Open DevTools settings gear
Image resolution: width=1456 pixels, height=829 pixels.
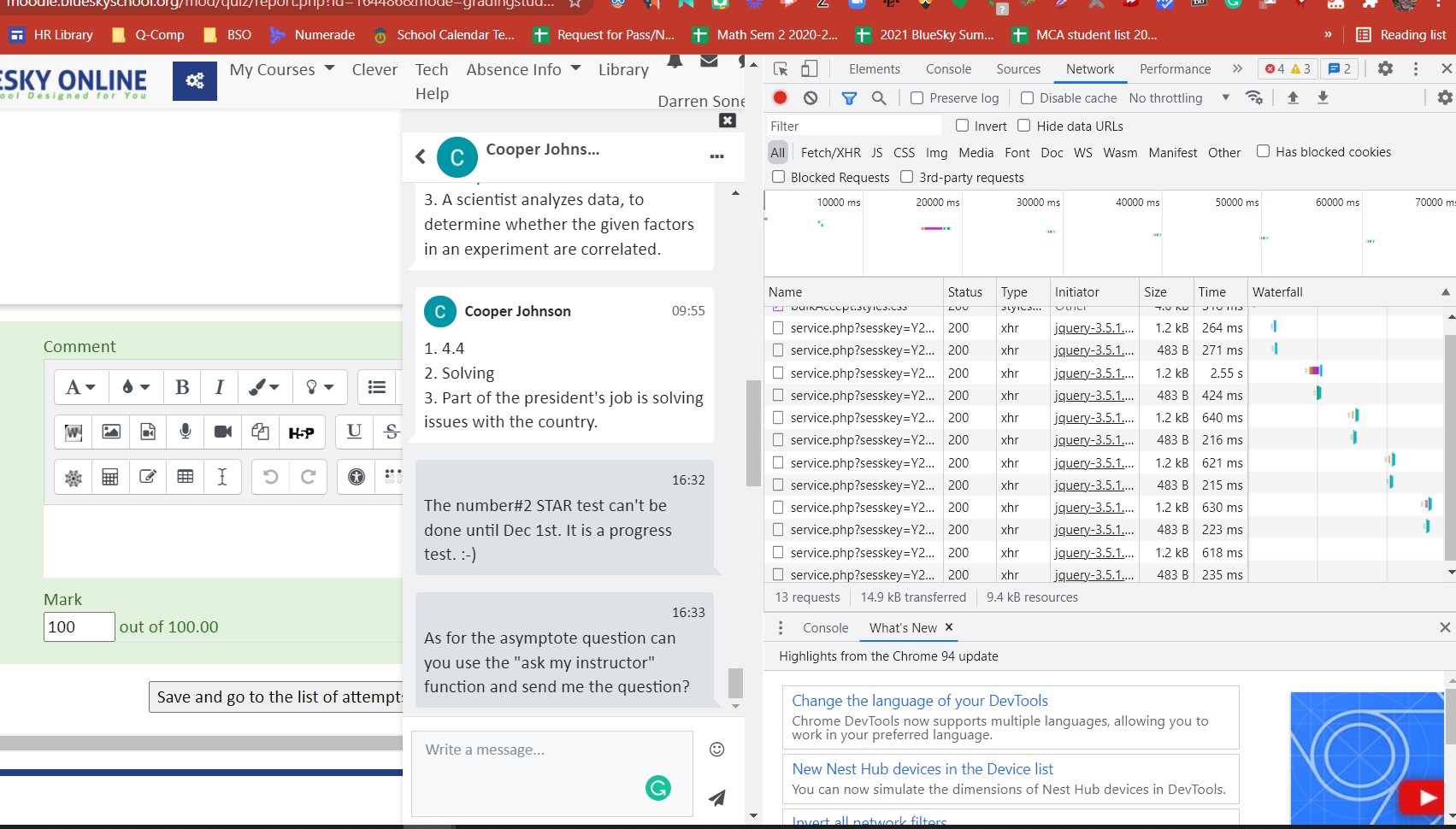click(x=1385, y=68)
